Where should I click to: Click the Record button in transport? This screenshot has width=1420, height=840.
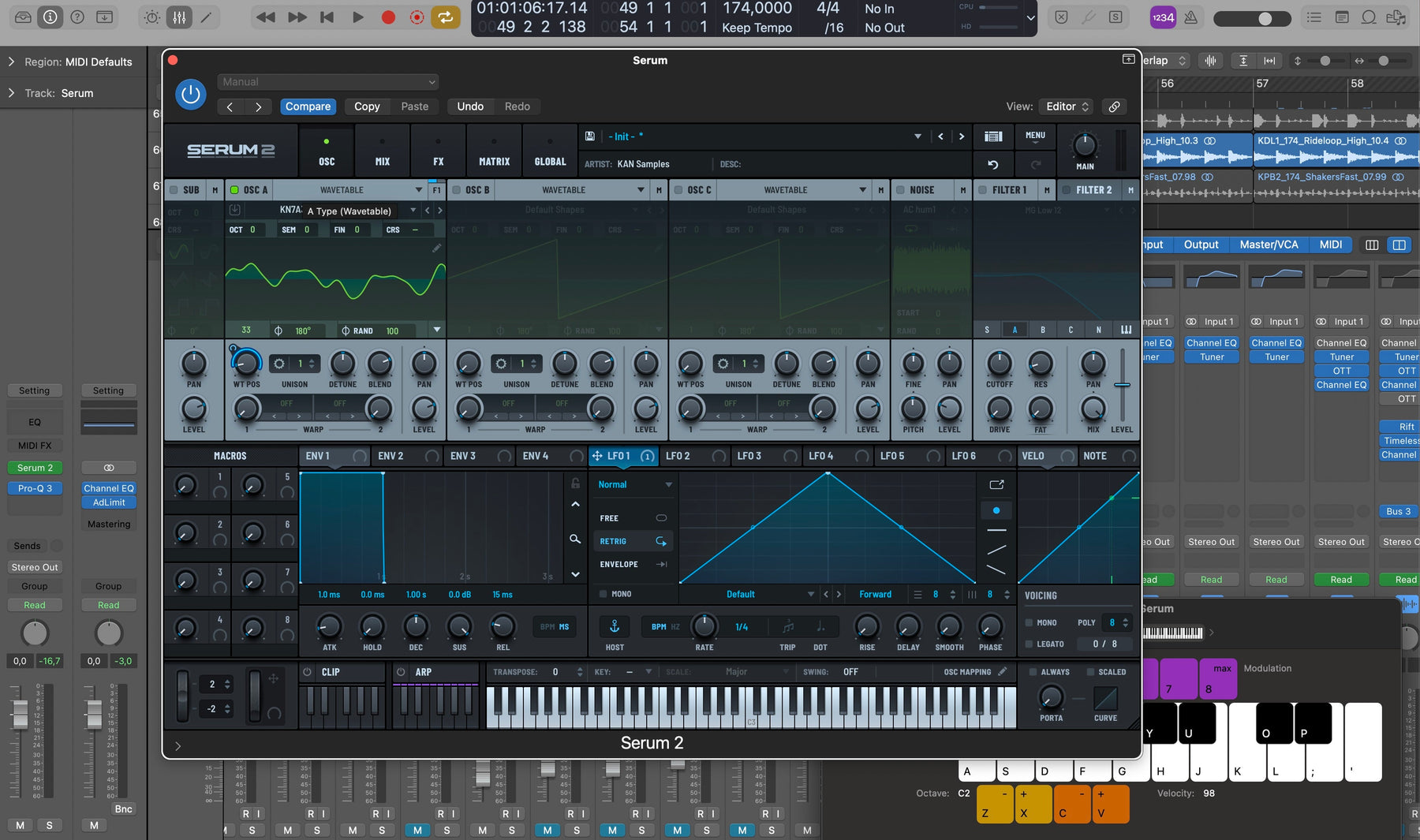point(388,17)
